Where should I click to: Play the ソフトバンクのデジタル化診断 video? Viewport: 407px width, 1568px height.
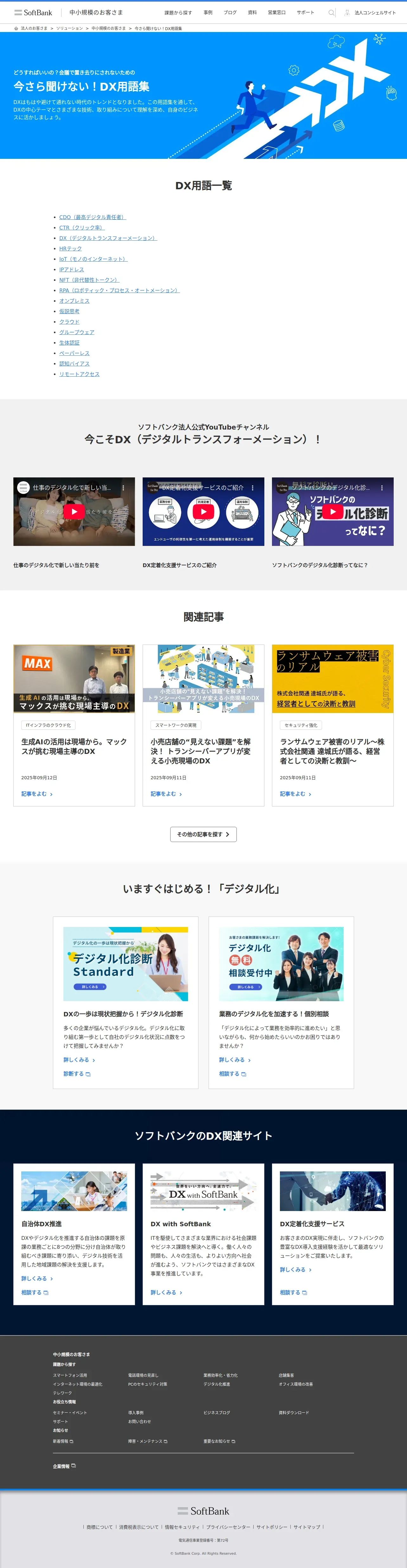(x=332, y=511)
